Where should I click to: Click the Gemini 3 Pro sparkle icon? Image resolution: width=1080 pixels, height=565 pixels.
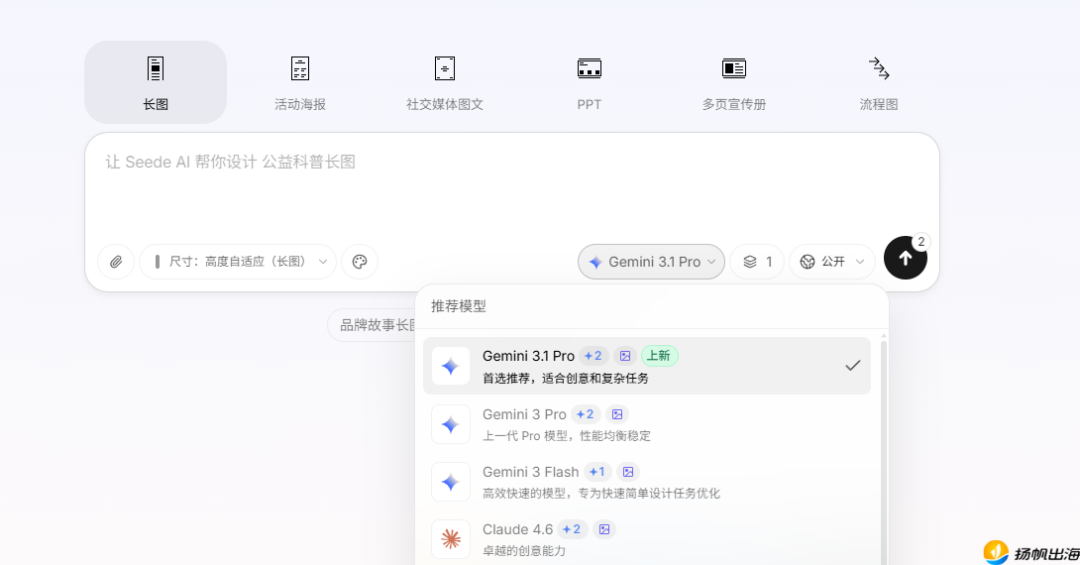pyautogui.click(x=450, y=424)
